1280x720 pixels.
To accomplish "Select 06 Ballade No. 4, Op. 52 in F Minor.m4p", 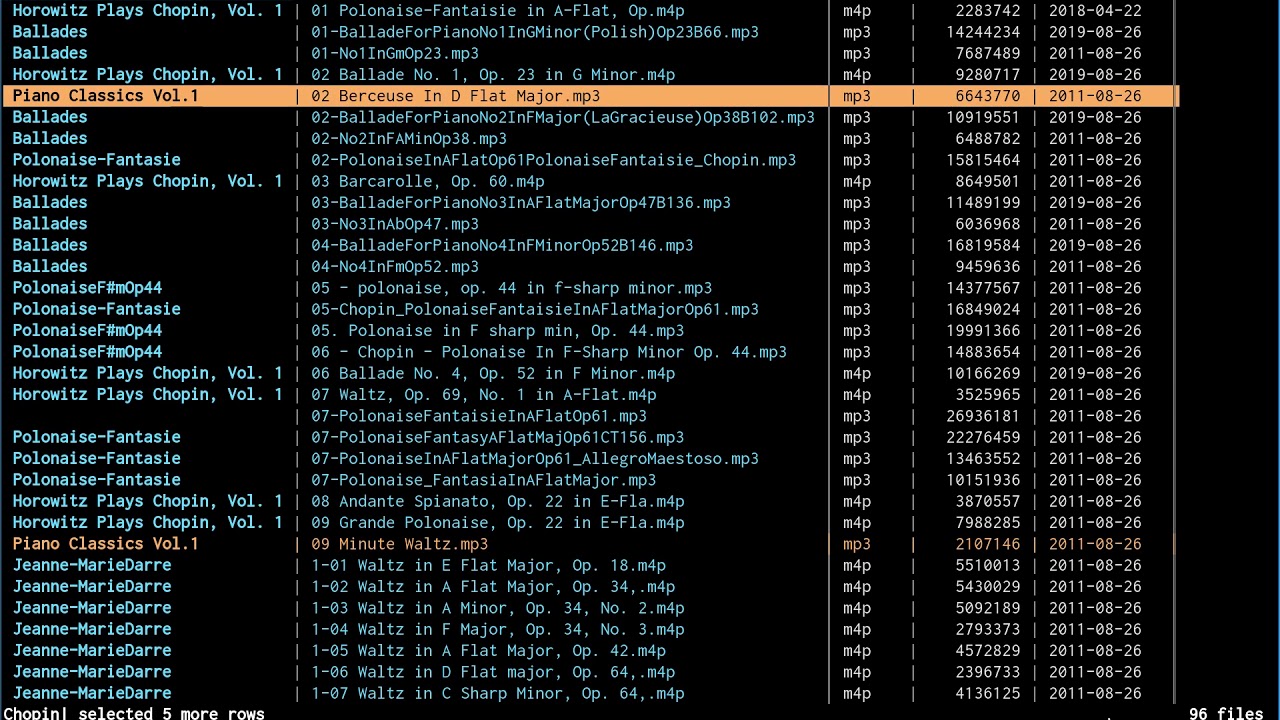I will pyautogui.click(x=493, y=373).
